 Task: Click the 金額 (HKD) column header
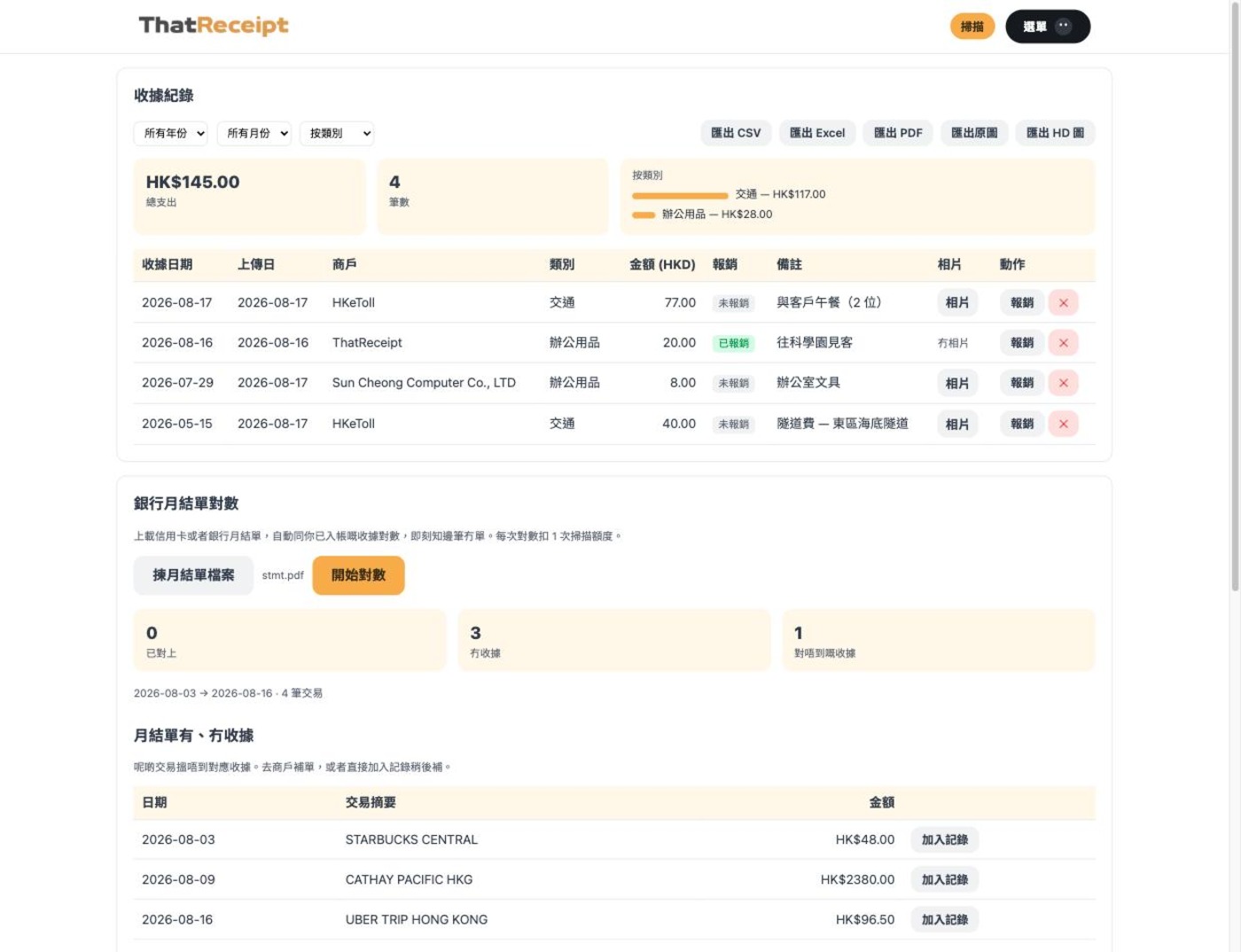pos(662,264)
